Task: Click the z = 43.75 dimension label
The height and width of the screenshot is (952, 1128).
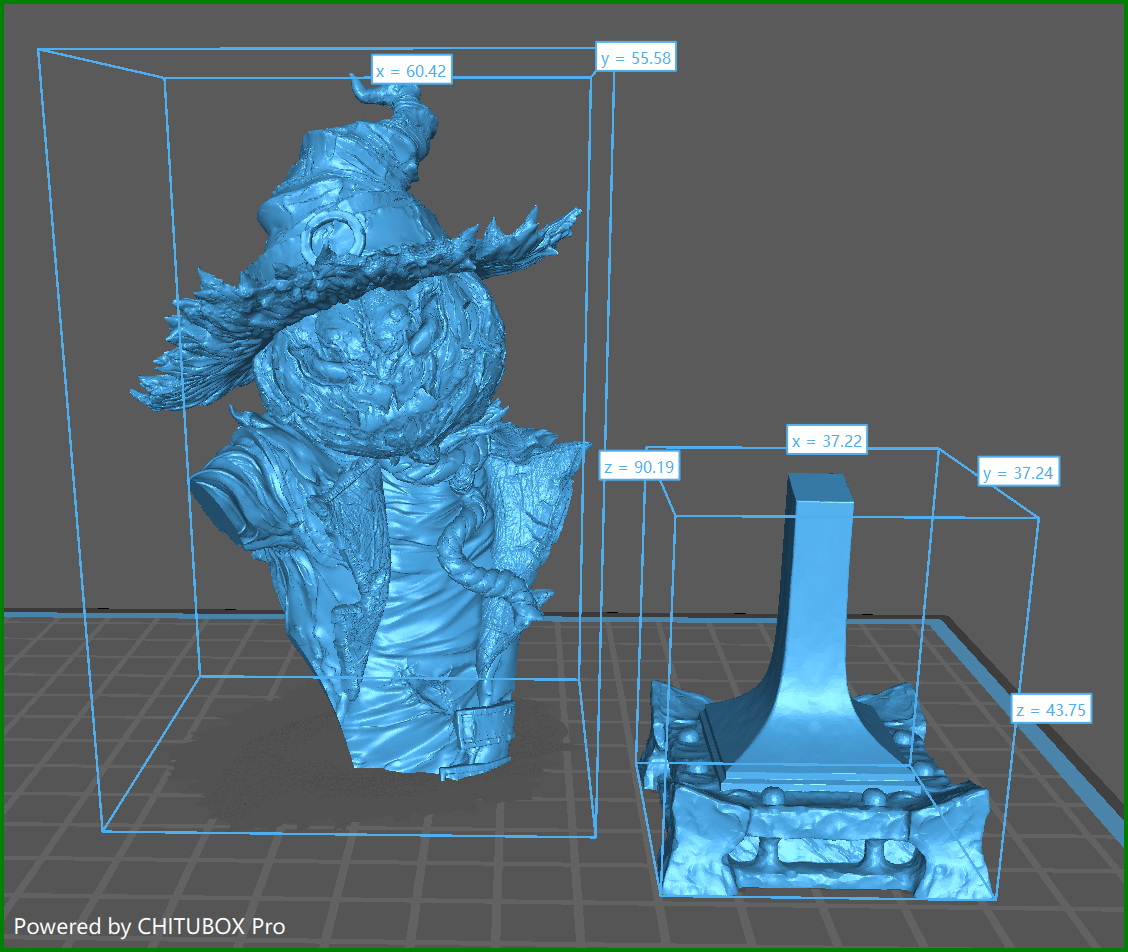Action: click(x=1051, y=710)
